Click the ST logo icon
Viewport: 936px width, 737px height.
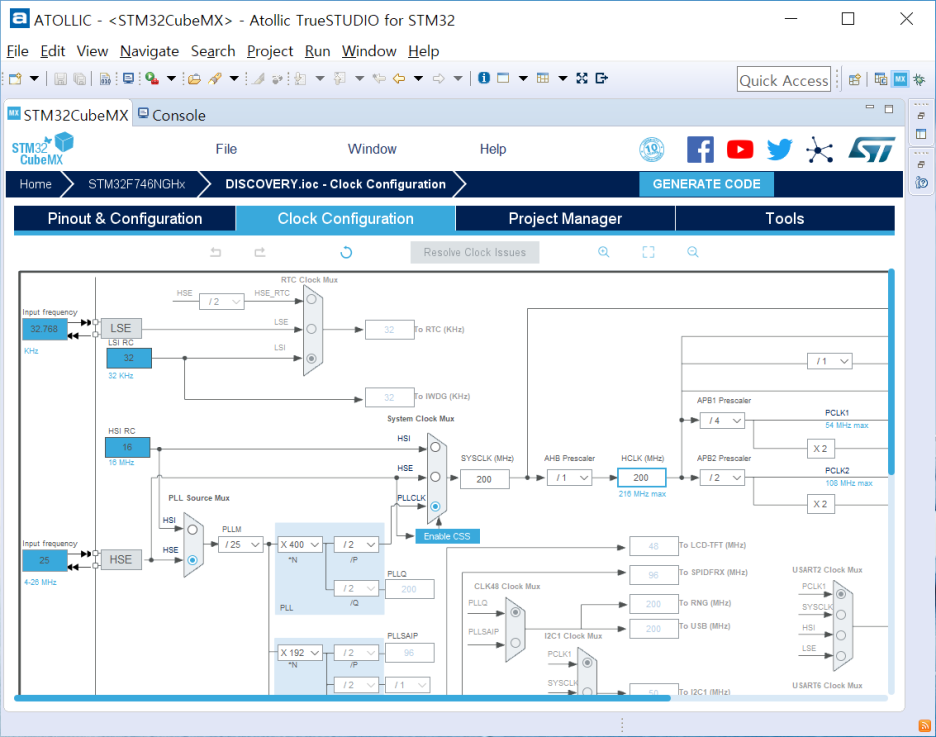pyautogui.click(x=872, y=149)
